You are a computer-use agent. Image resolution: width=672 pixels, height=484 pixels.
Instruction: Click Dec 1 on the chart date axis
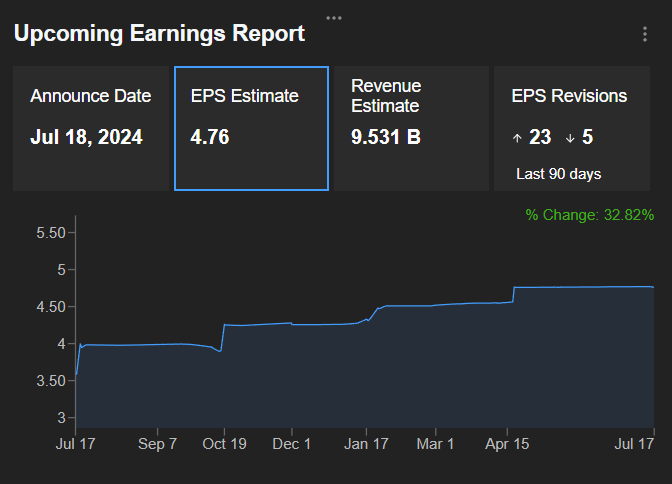click(292, 442)
